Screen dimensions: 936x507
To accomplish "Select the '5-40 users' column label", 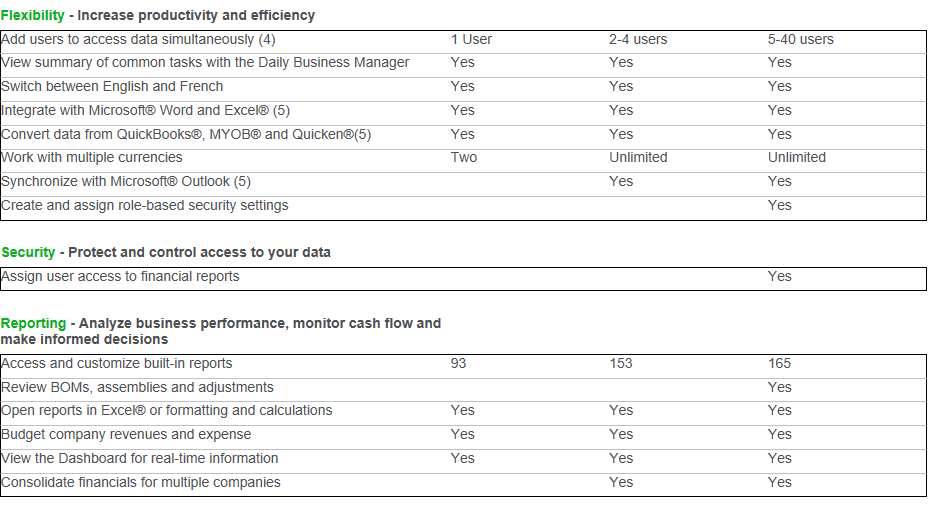I will [x=800, y=39].
